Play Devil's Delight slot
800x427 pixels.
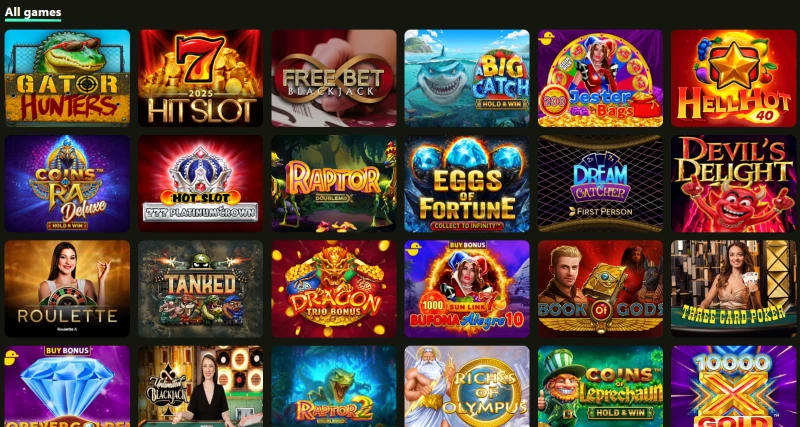(733, 184)
